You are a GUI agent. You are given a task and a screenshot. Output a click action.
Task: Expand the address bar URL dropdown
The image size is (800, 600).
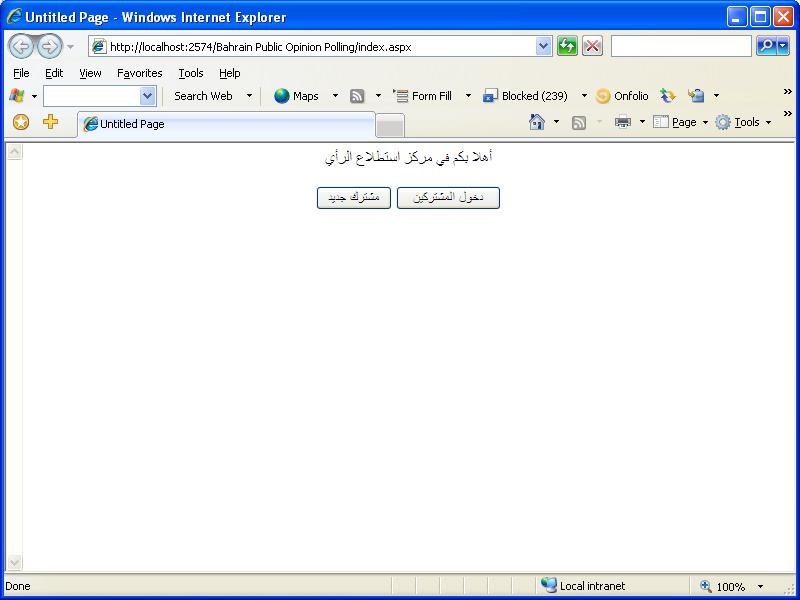point(544,47)
